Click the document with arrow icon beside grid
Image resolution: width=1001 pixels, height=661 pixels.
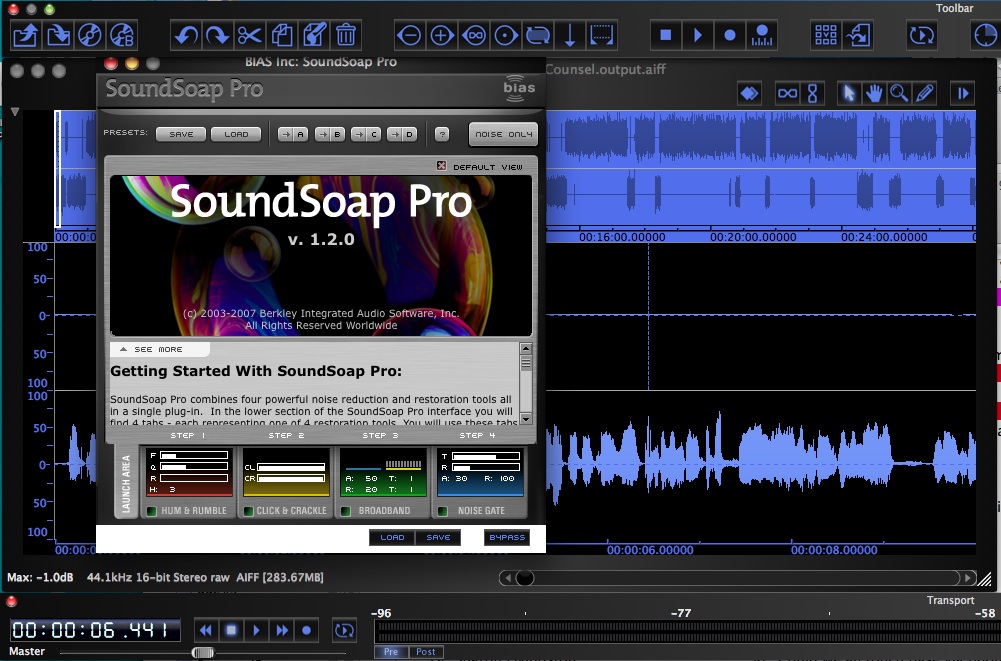tap(858, 35)
